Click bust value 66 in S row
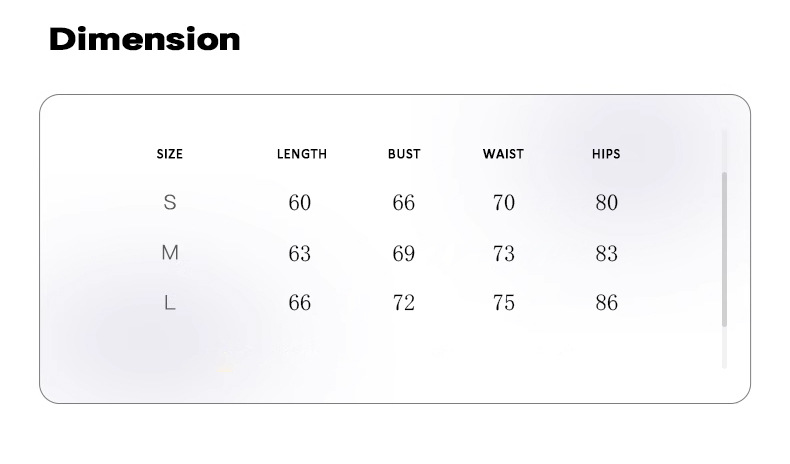 click(x=403, y=203)
